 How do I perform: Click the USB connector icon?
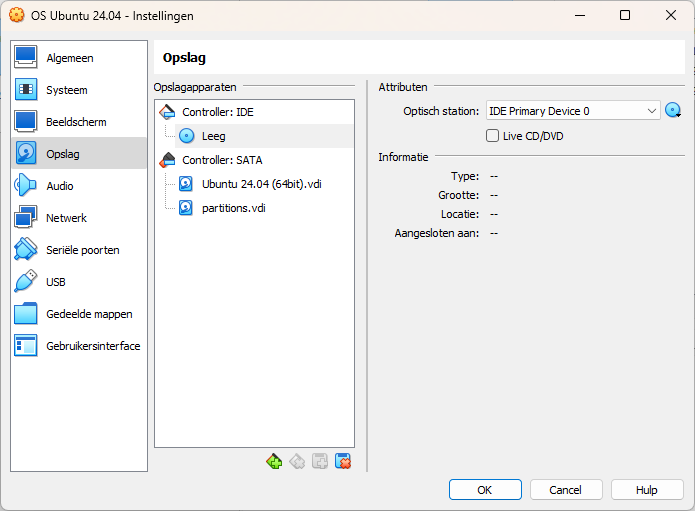pos(25,281)
